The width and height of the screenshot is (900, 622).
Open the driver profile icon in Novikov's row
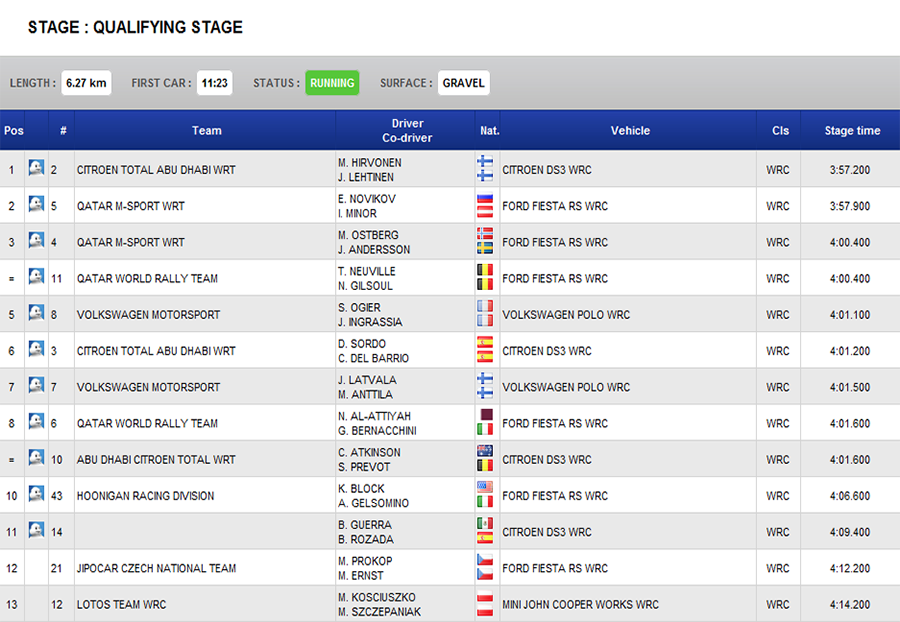36,204
